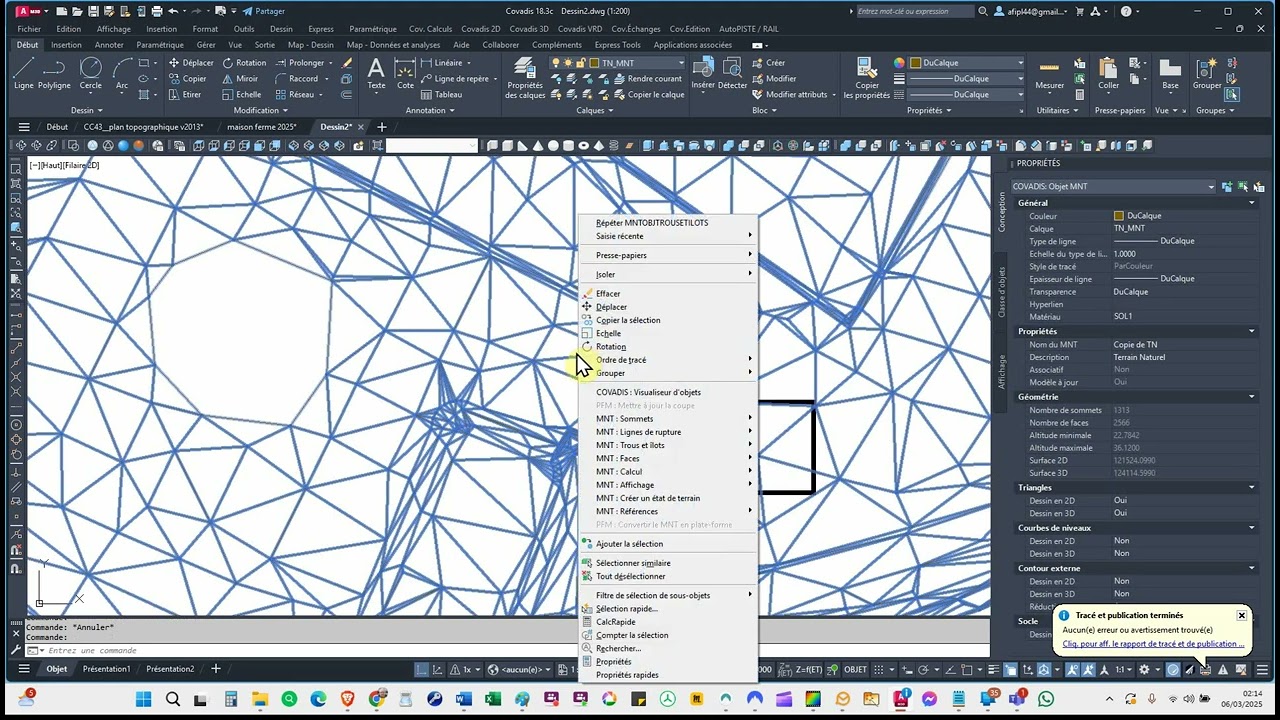Image resolution: width=1280 pixels, height=720 pixels.
Task: Click the keyword search box in title bar
Action: pyautogui.click(x=915, y=11)
